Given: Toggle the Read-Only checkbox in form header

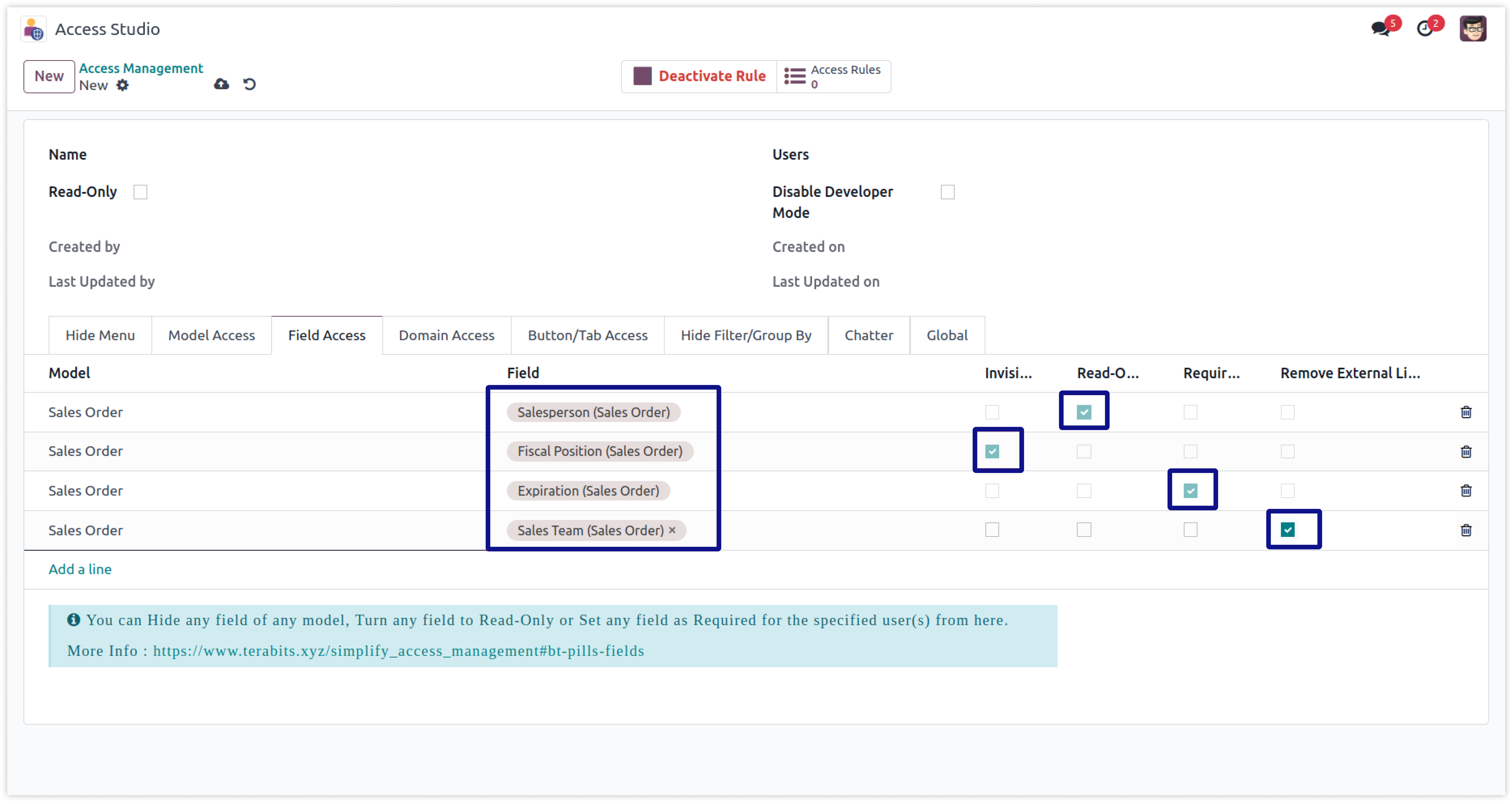Looking at the screenshot, I should (x=140, y=192).
